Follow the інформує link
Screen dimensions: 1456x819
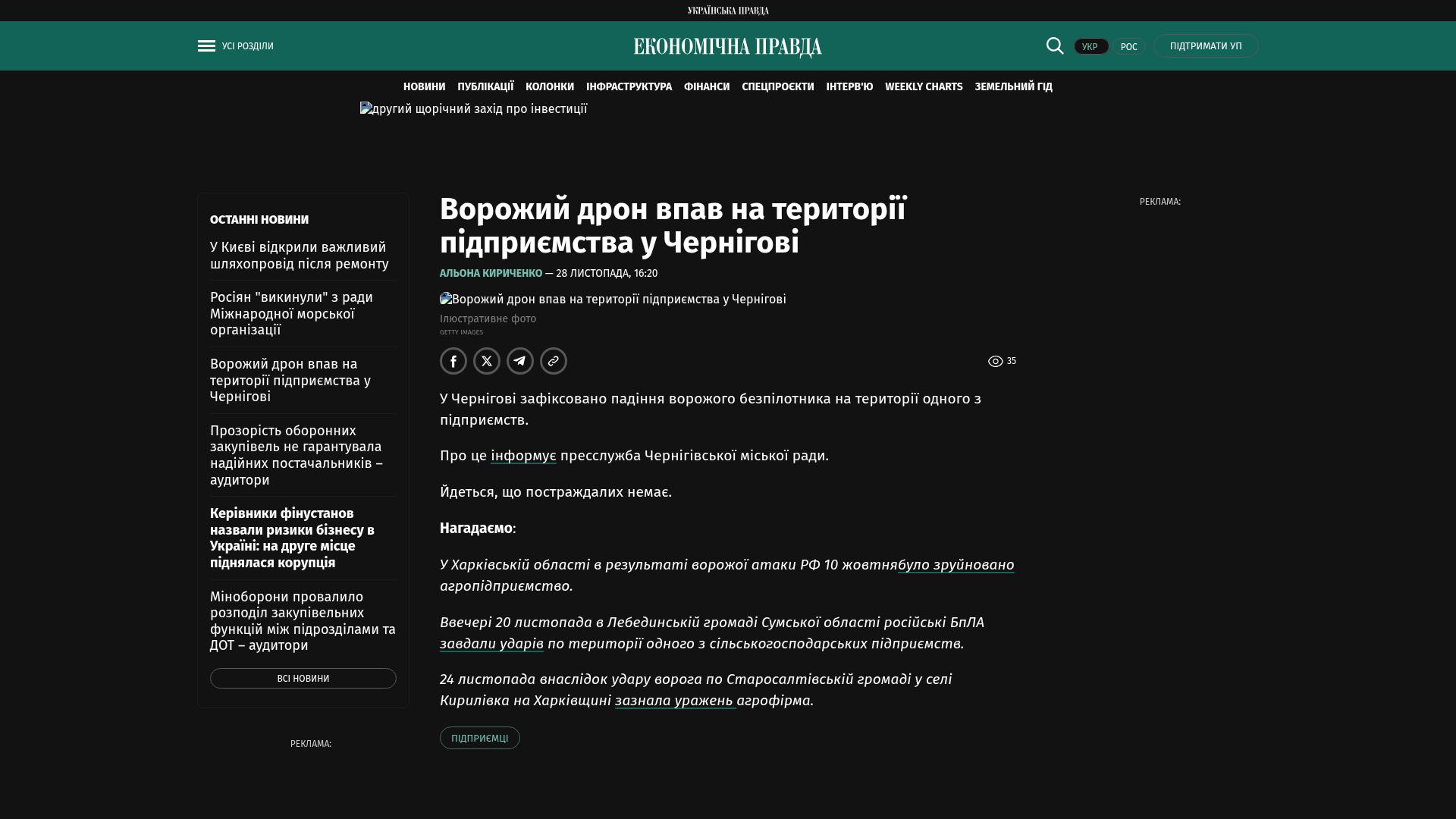point(523,456)
